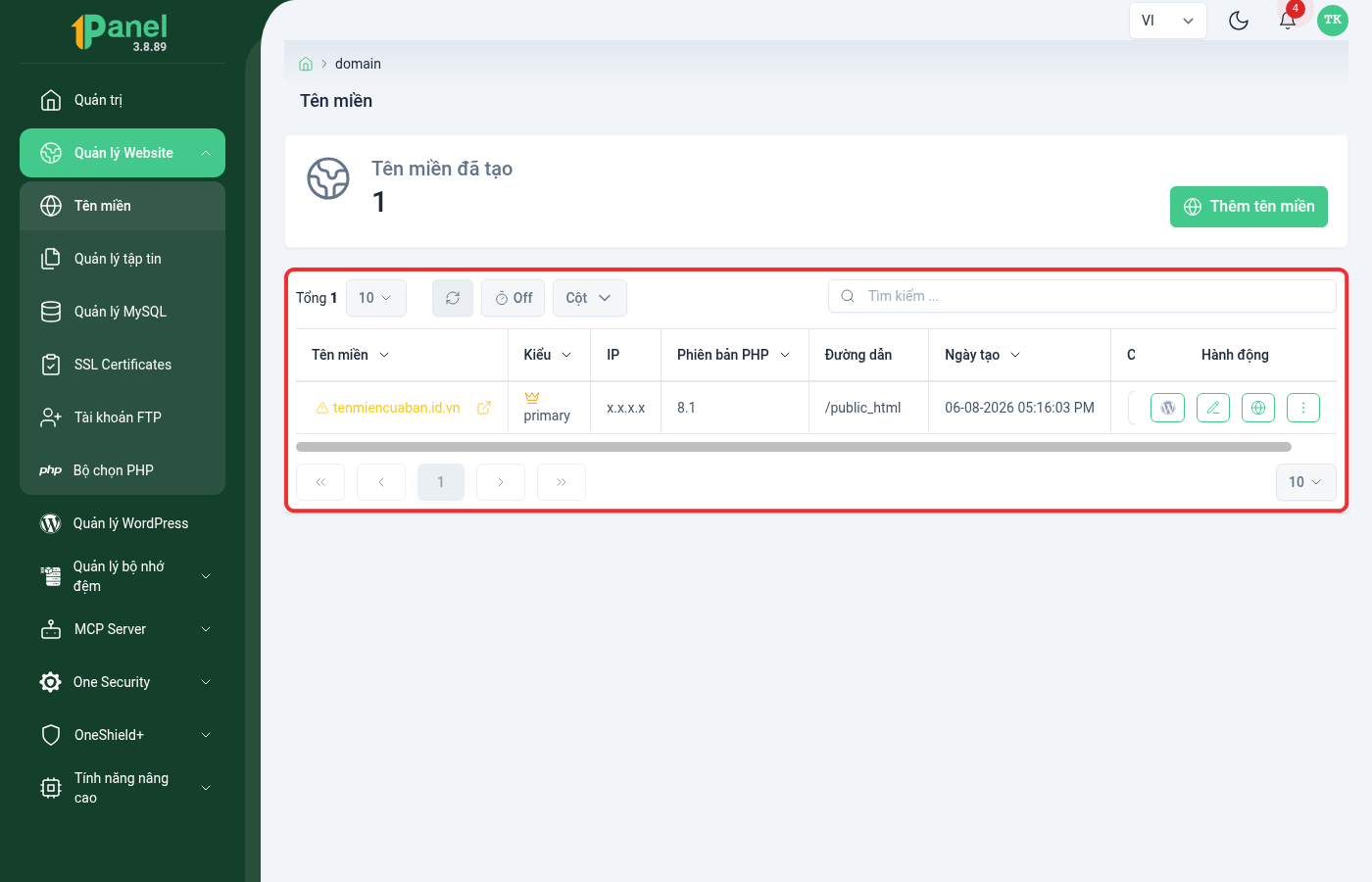The width and height of the screenshot is (1372, 882).
Task: Select Tên miền sidebar item
Action: [x=122, y=206]
